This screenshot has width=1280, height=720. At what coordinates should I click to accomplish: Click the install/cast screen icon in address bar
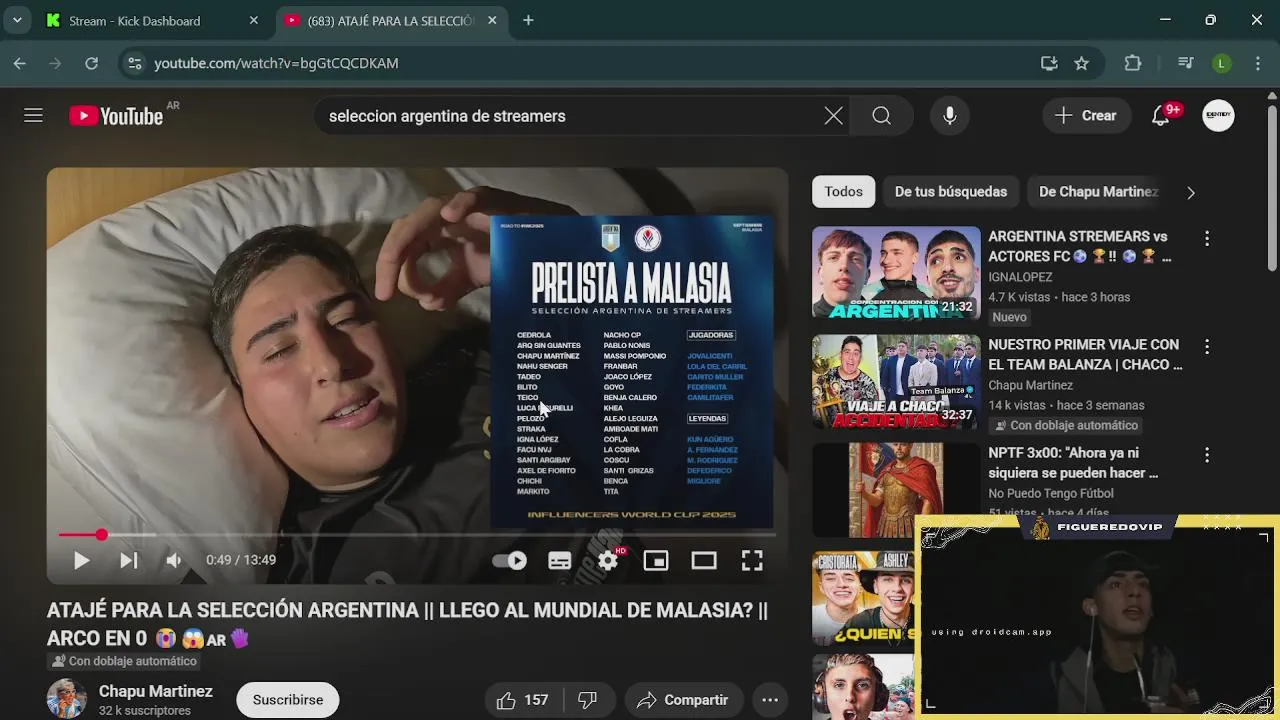(1049, 63)
